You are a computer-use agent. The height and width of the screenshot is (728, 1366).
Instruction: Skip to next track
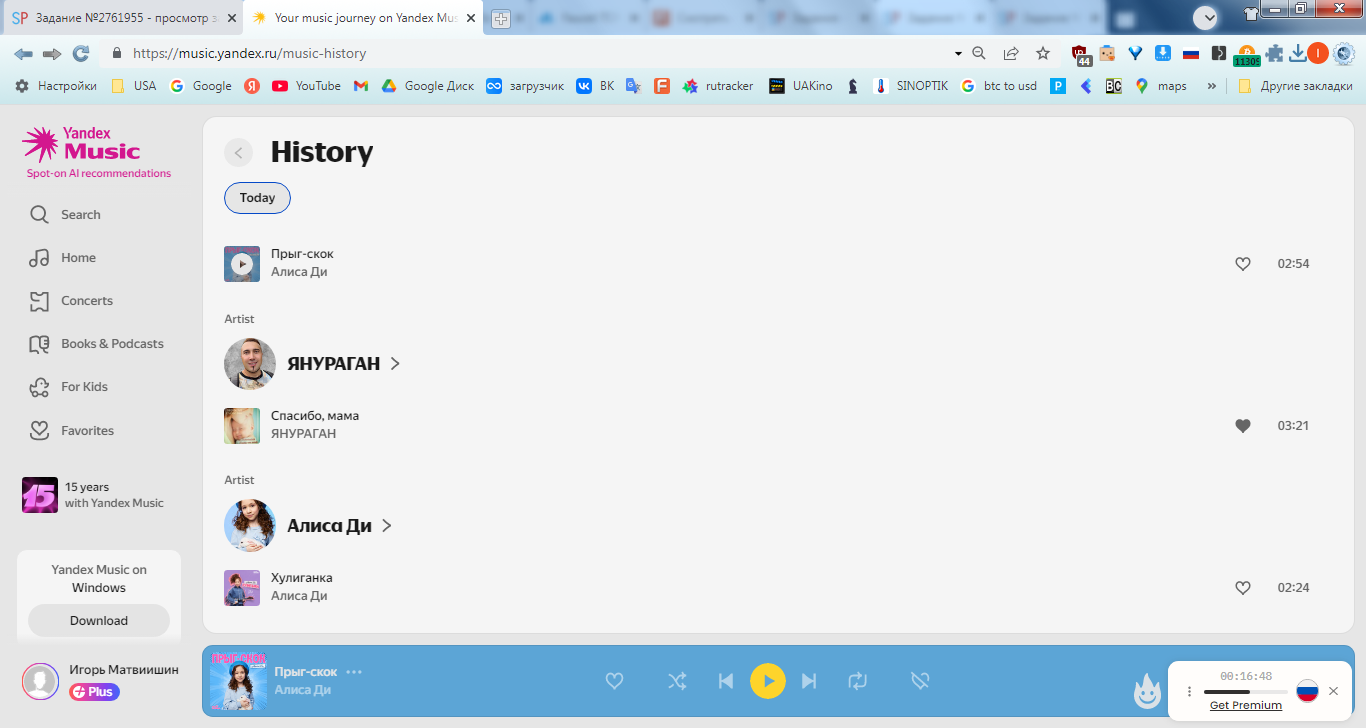pos(810,681)
